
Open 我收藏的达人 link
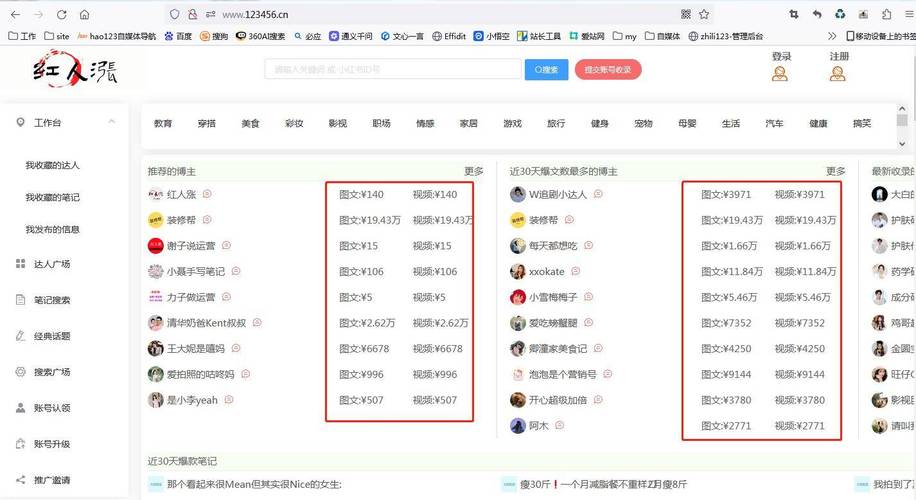(x=52, y=165)
